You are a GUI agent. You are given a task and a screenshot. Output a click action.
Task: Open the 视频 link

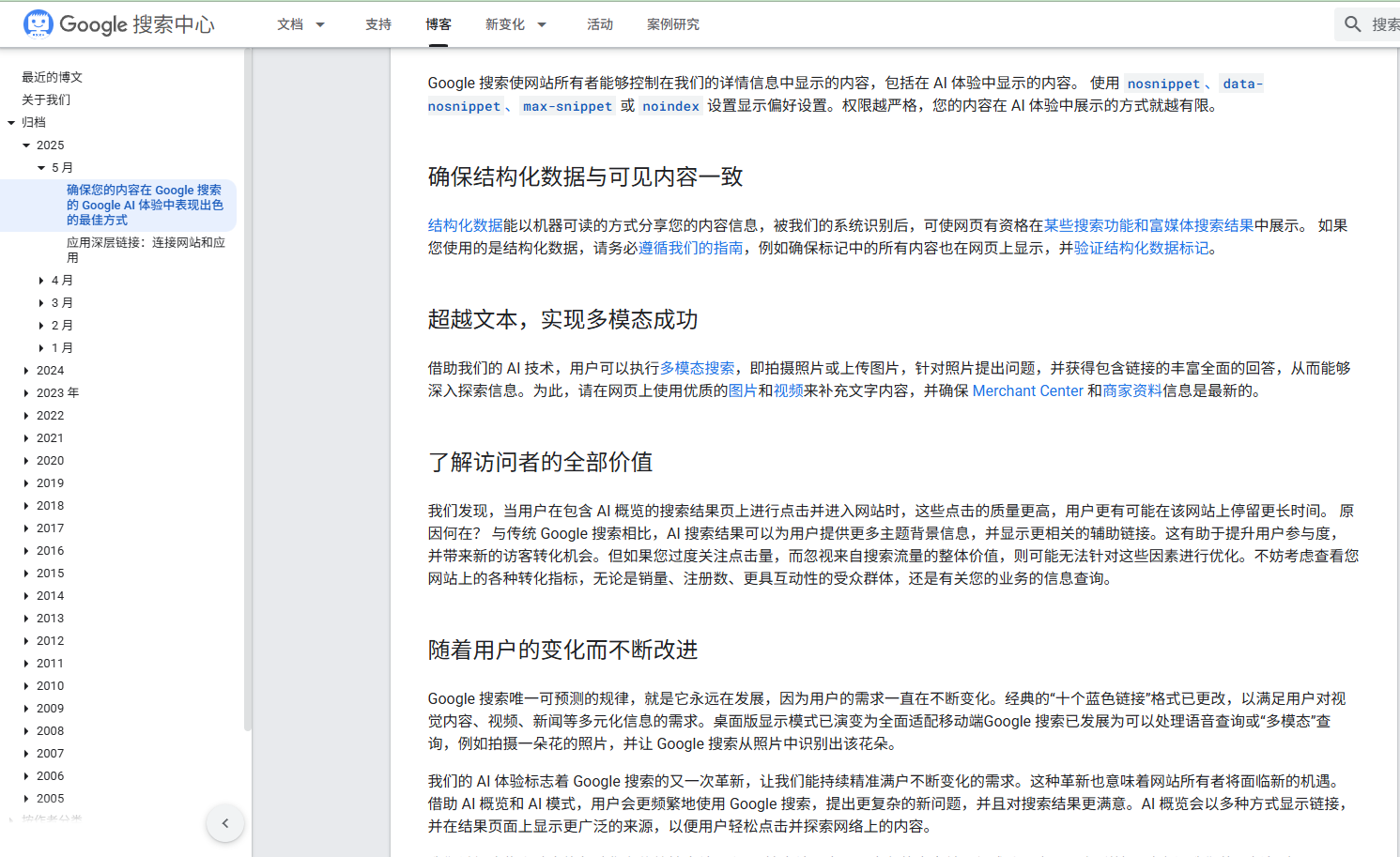pos(788,390)
